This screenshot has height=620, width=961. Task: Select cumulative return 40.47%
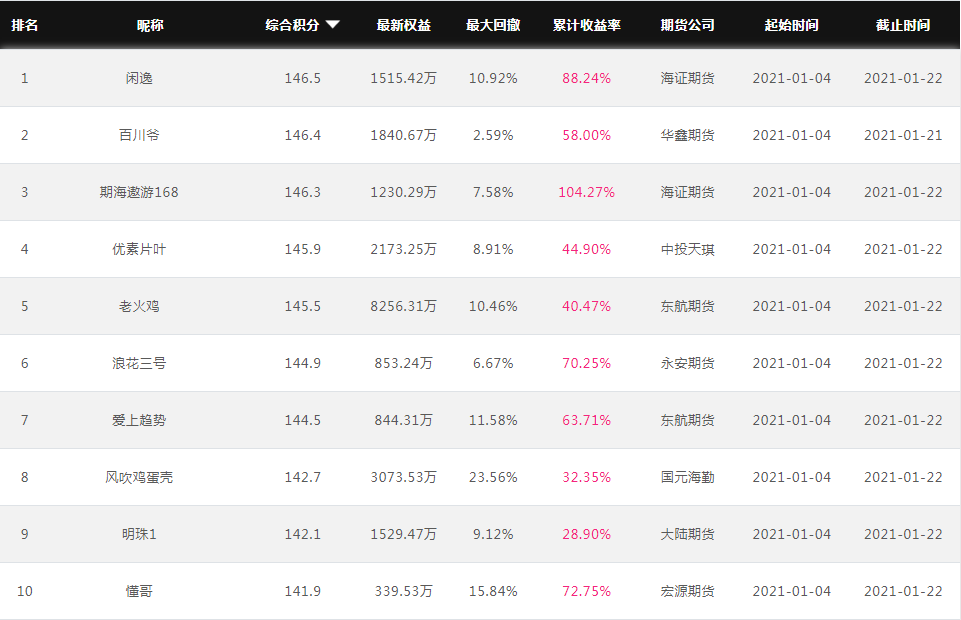click(587, 306)
